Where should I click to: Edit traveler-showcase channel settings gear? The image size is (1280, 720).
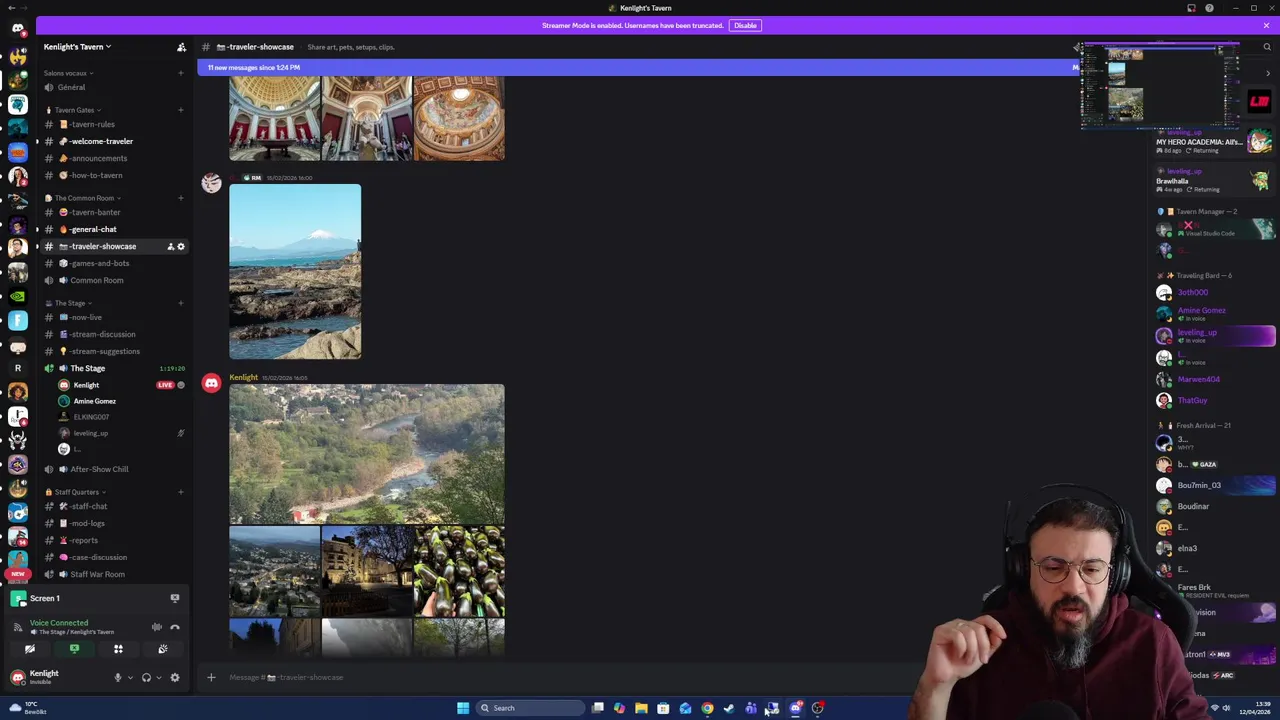pyautogui.click(x=181, y=246)
